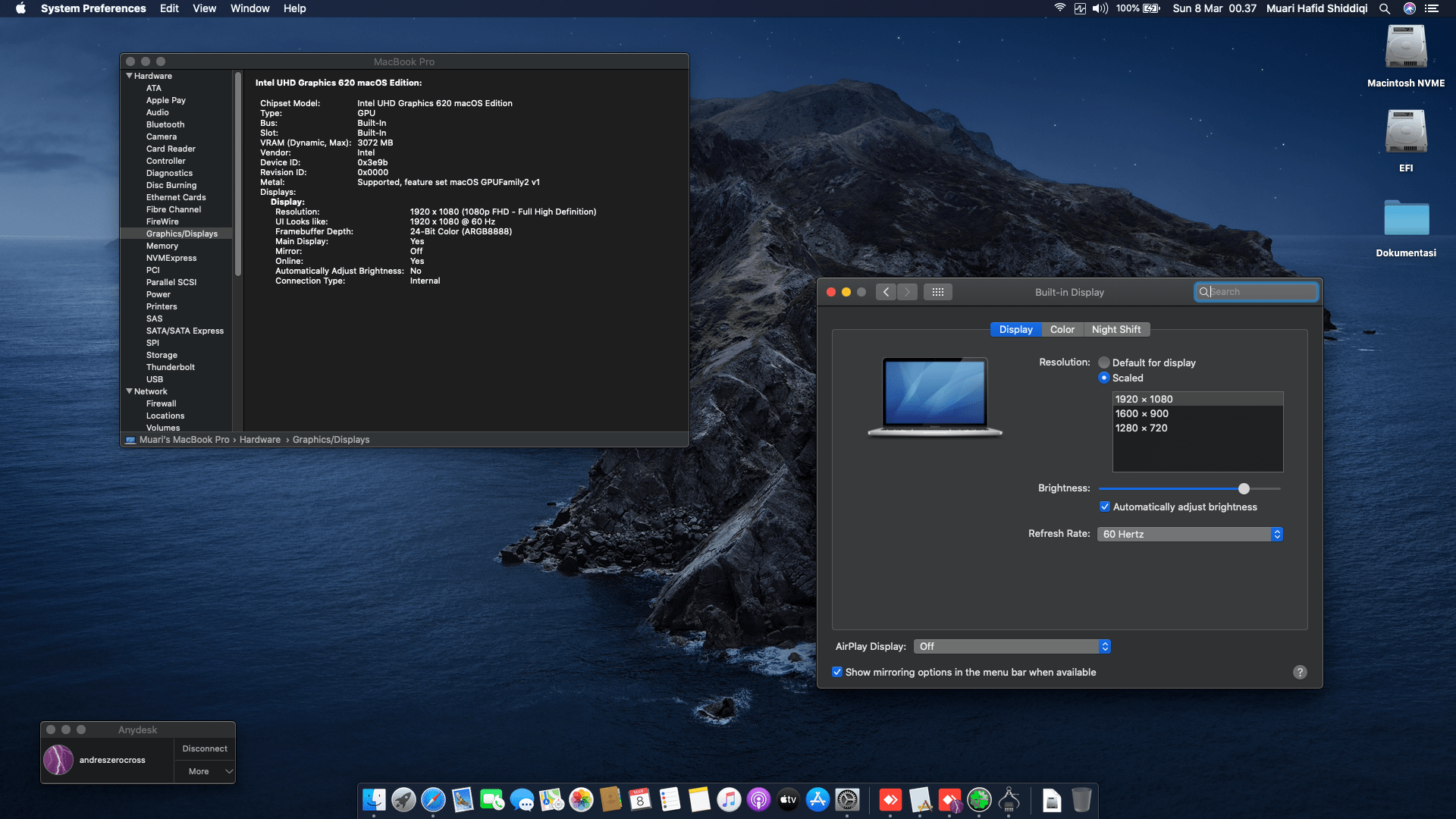Open Dokumentasi folder on desktop

tap(1406, 218)
